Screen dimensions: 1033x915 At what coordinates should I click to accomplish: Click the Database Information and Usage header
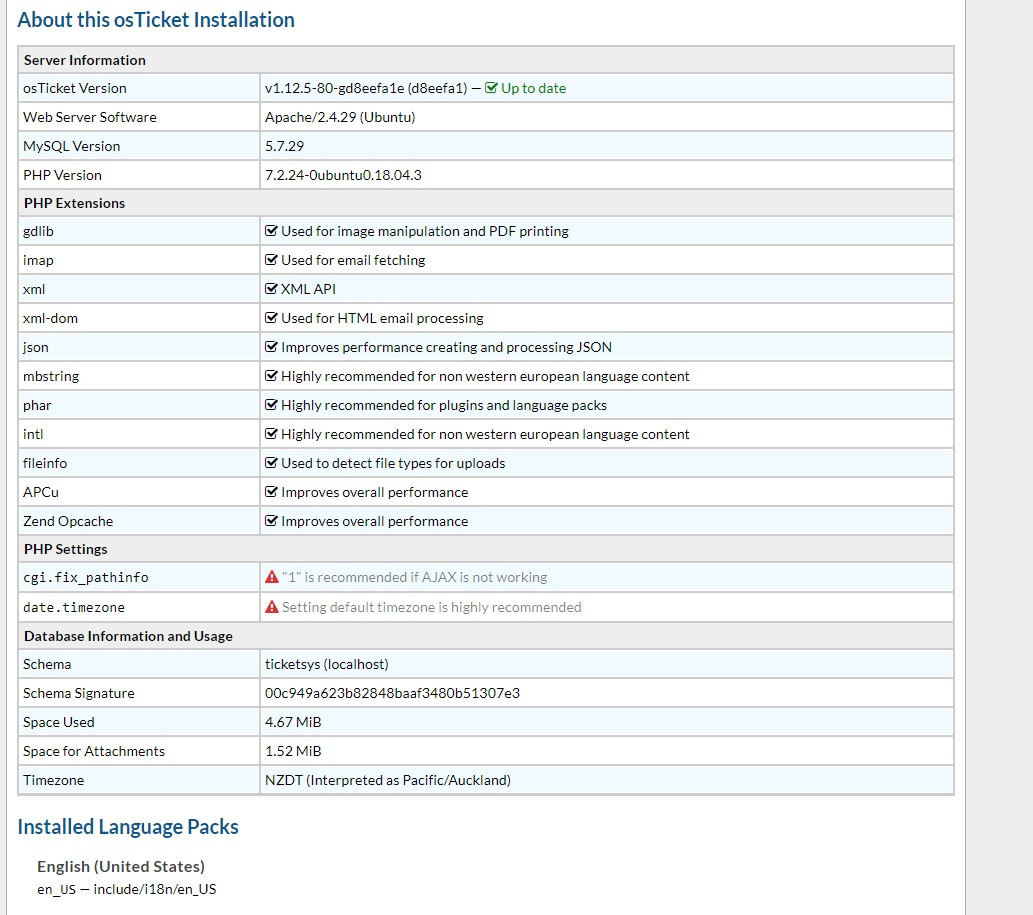[x=128, y=636]
